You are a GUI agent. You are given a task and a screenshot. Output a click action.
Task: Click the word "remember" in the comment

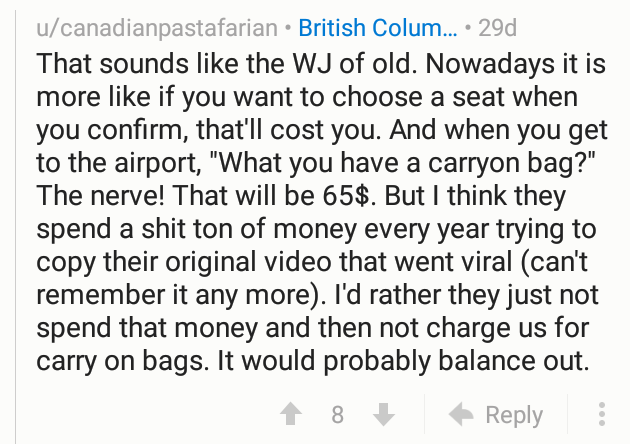[x=104, y=293]
